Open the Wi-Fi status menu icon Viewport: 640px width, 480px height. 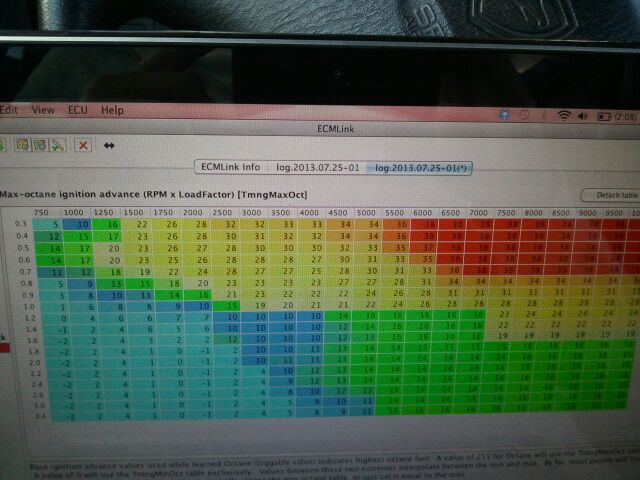coord(564,115)
